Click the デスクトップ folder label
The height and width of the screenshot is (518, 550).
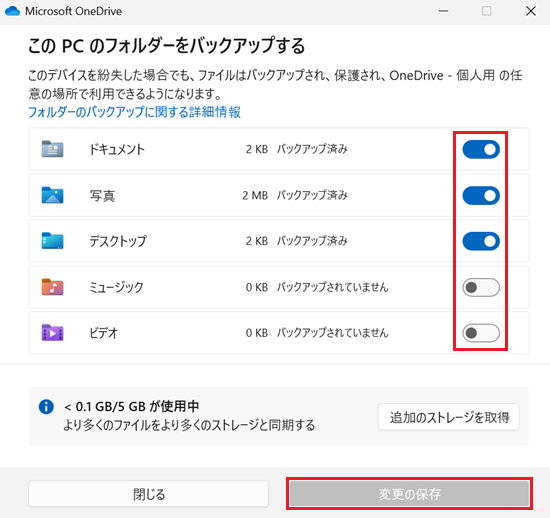118,241
